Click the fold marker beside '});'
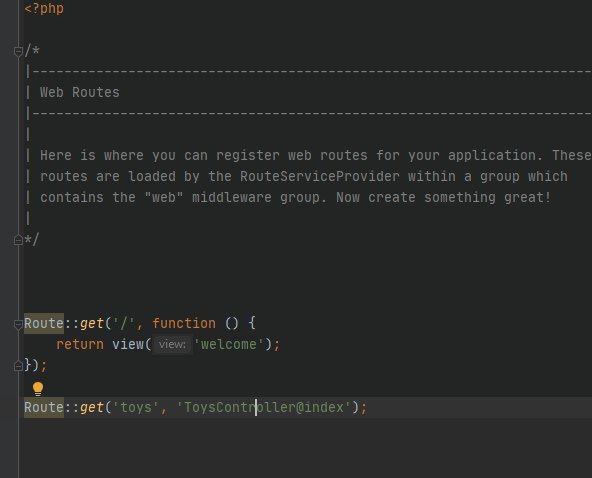The height and width of the screenshot is (478, 592). (18, 366)
